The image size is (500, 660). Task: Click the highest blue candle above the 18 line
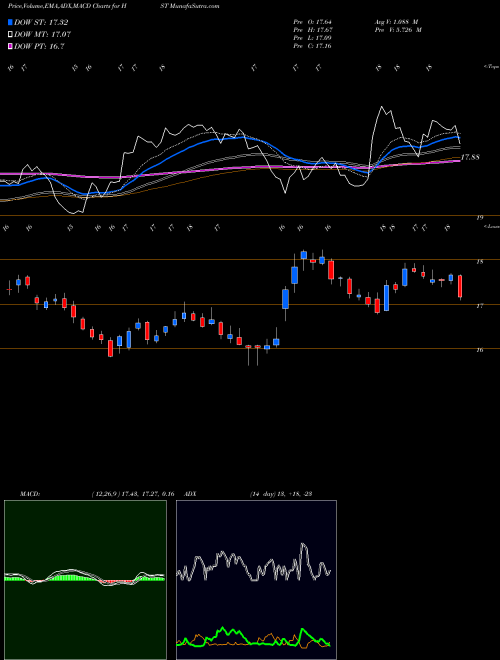303,255
